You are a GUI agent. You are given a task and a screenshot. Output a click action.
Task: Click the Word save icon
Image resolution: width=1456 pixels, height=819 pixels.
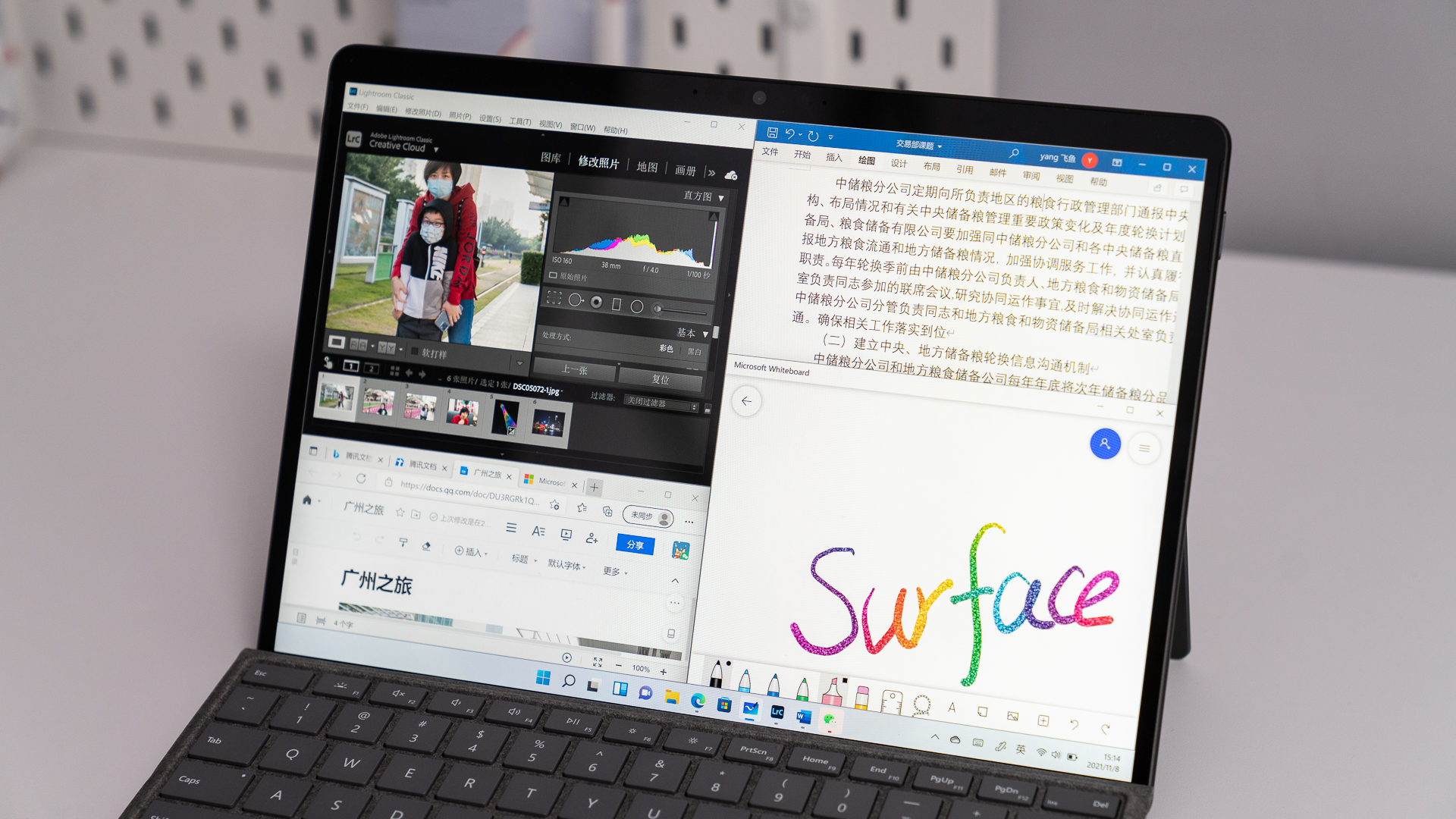click(x=772, y=132)
